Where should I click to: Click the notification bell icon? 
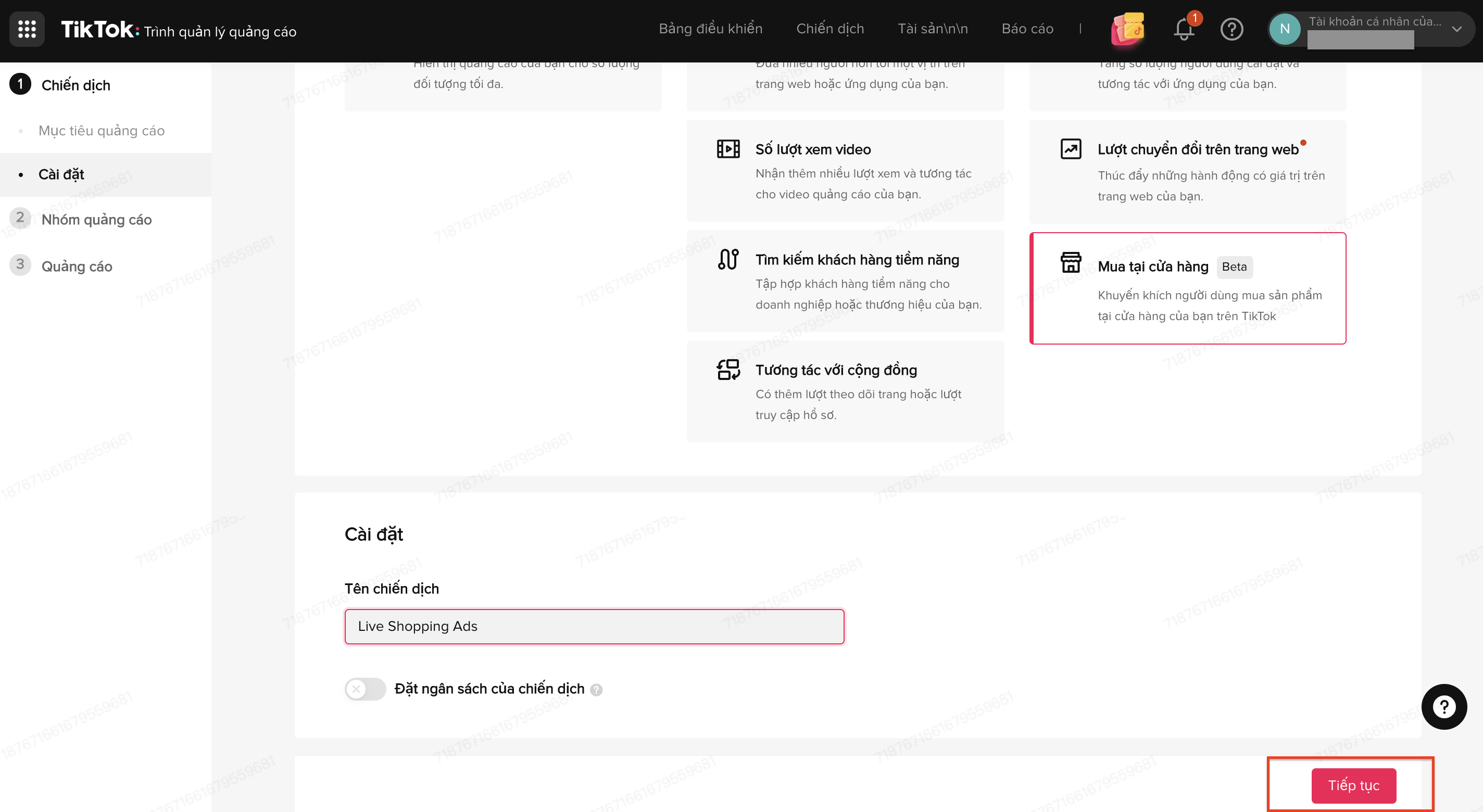(x=1184, y=29)
